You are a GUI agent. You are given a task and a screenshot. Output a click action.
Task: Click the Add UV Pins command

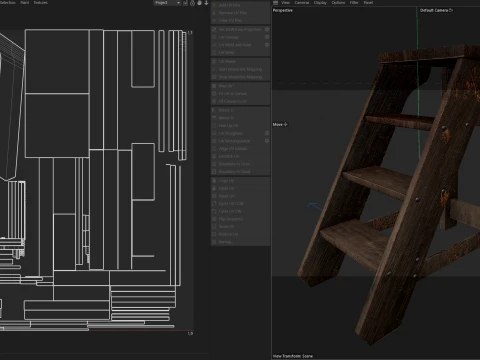(x=240, y=5)
